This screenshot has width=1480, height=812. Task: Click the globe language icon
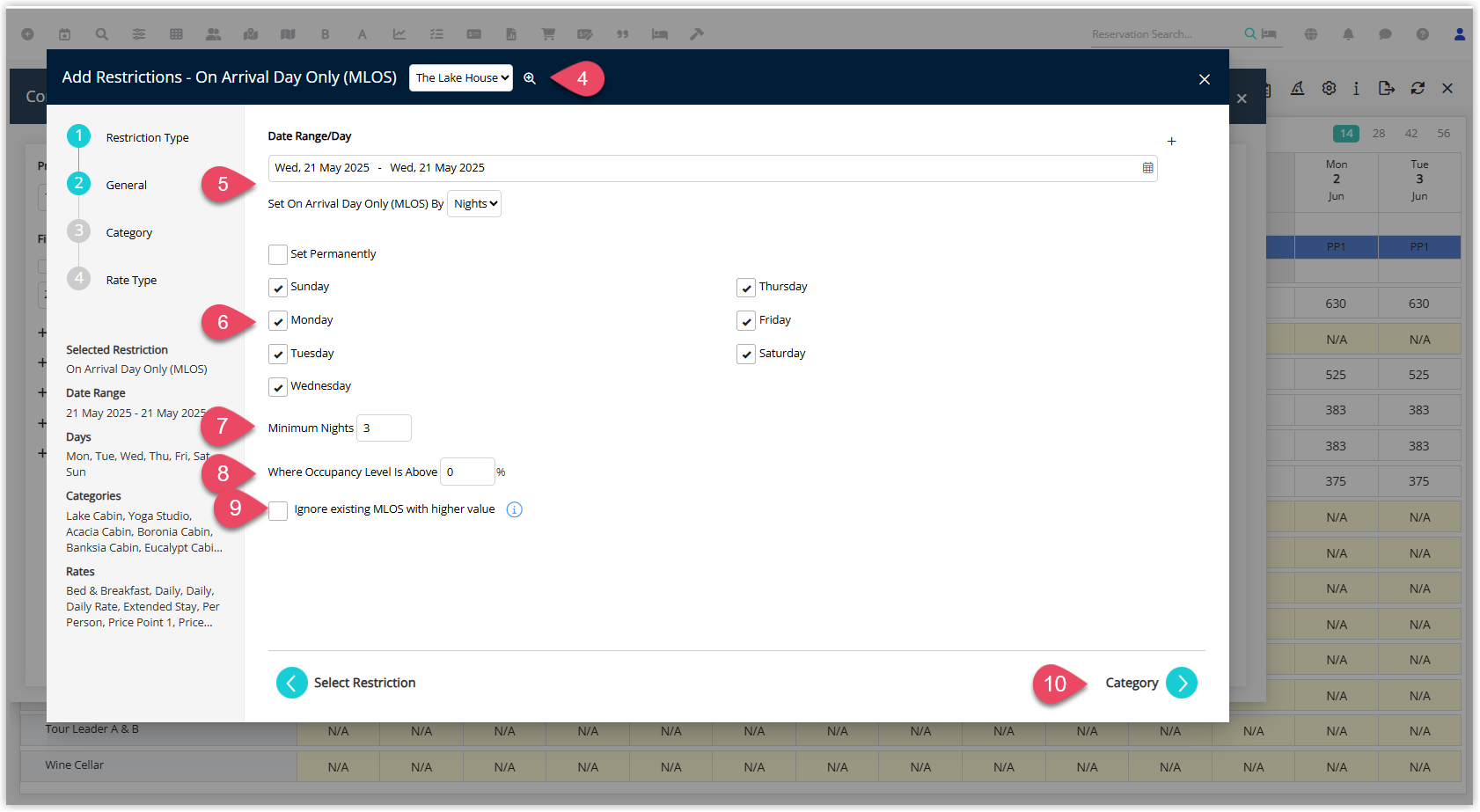pyautogui.click(x=1311, y=34)
